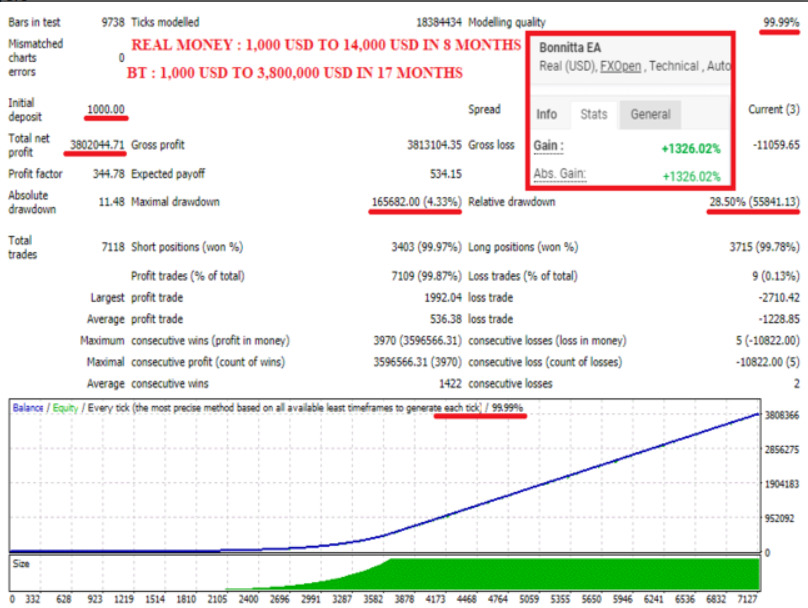Click the 3878 marker on the chart axis

[x=404, y=599]
